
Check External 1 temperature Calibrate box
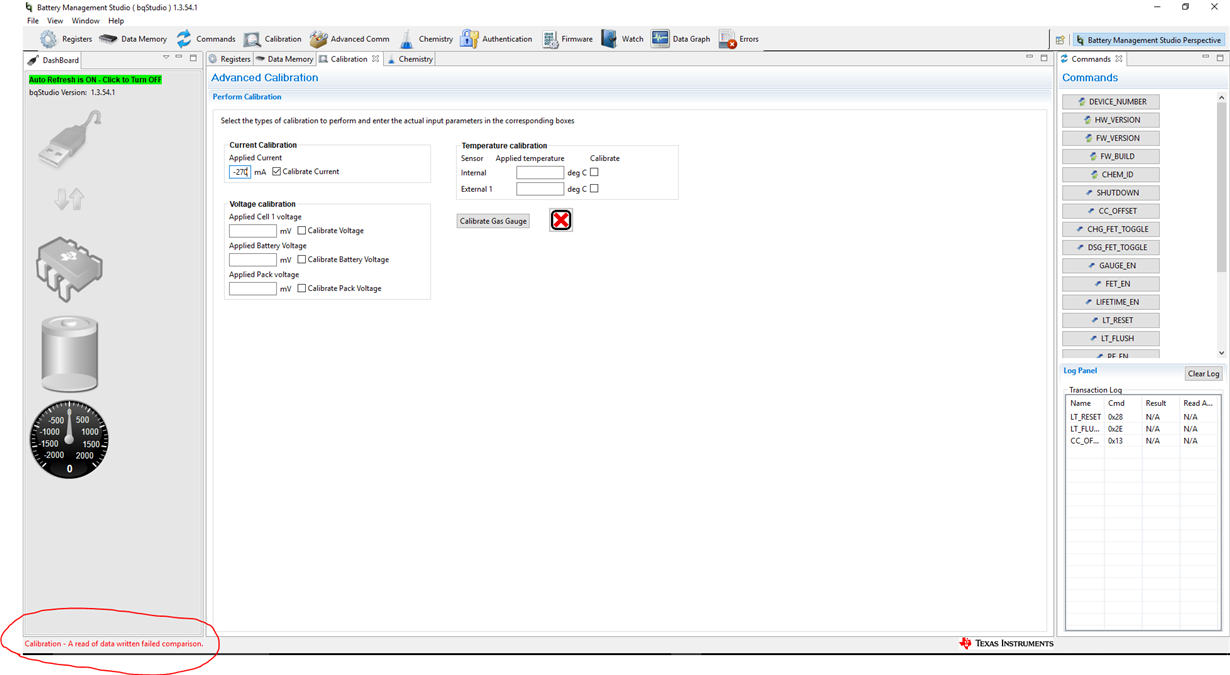tap(594, 188)
